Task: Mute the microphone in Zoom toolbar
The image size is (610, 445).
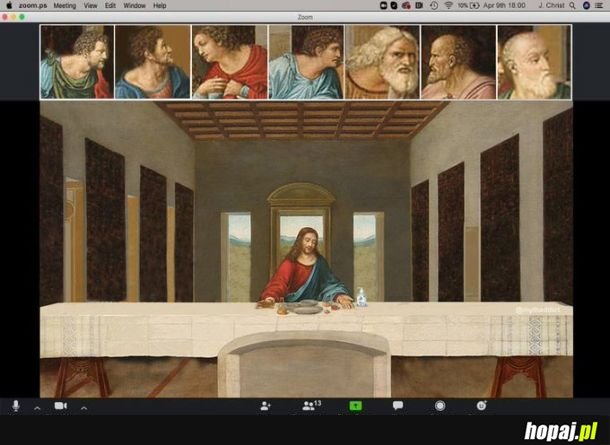Action: coord(16,406)
